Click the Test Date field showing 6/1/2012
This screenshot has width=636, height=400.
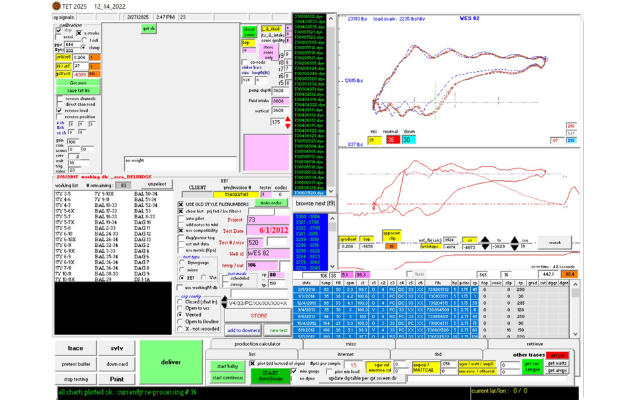pos(268,230)
